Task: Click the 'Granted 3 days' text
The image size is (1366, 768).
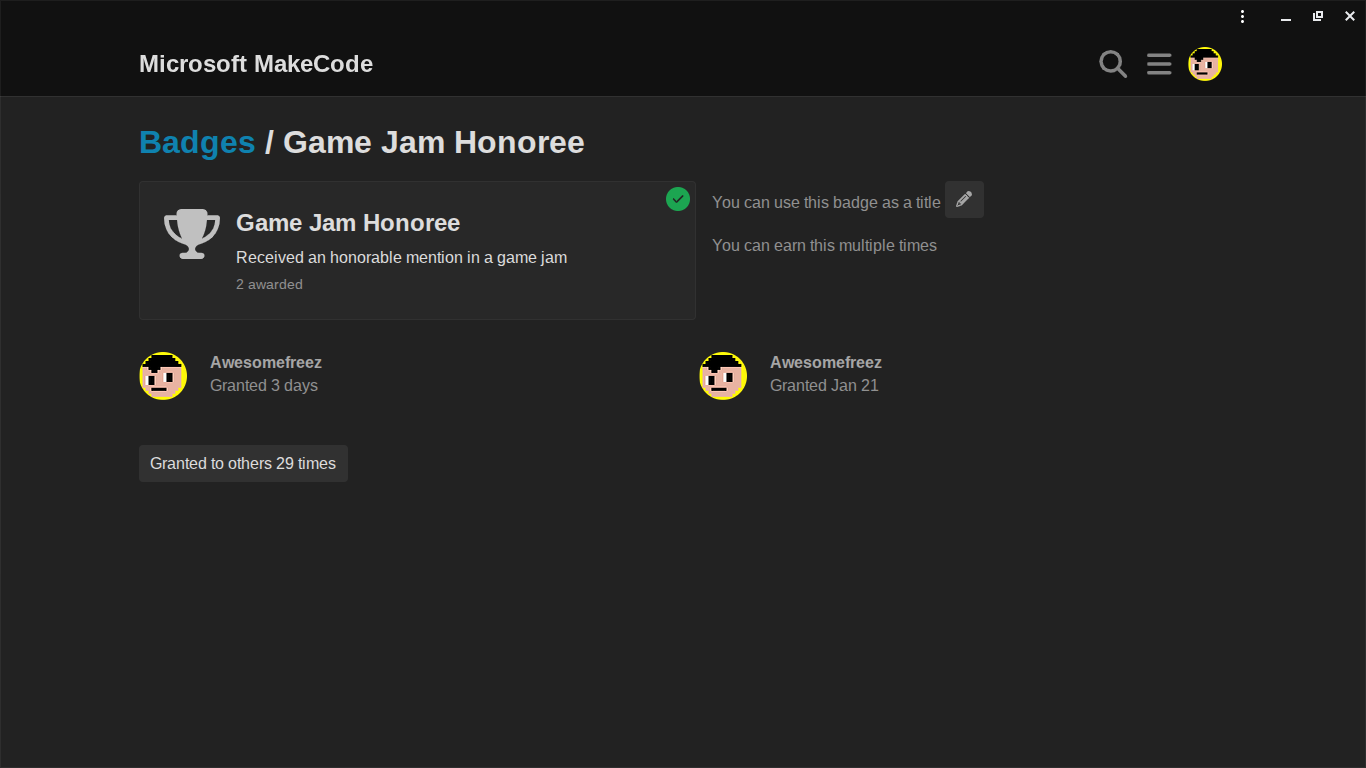Action: (264, 385)
